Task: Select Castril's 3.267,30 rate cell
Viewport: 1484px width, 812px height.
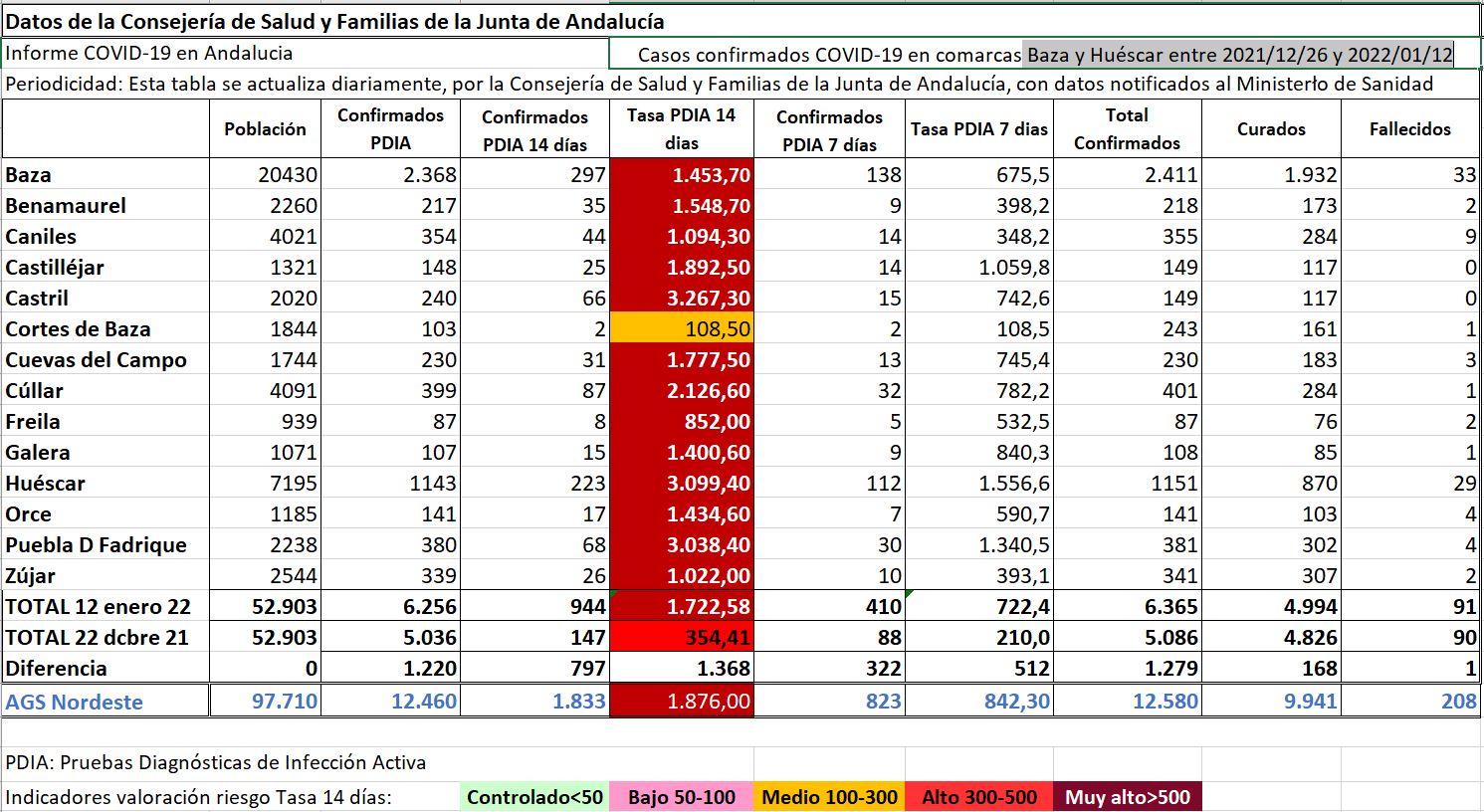Action: [x=682, y=299]
